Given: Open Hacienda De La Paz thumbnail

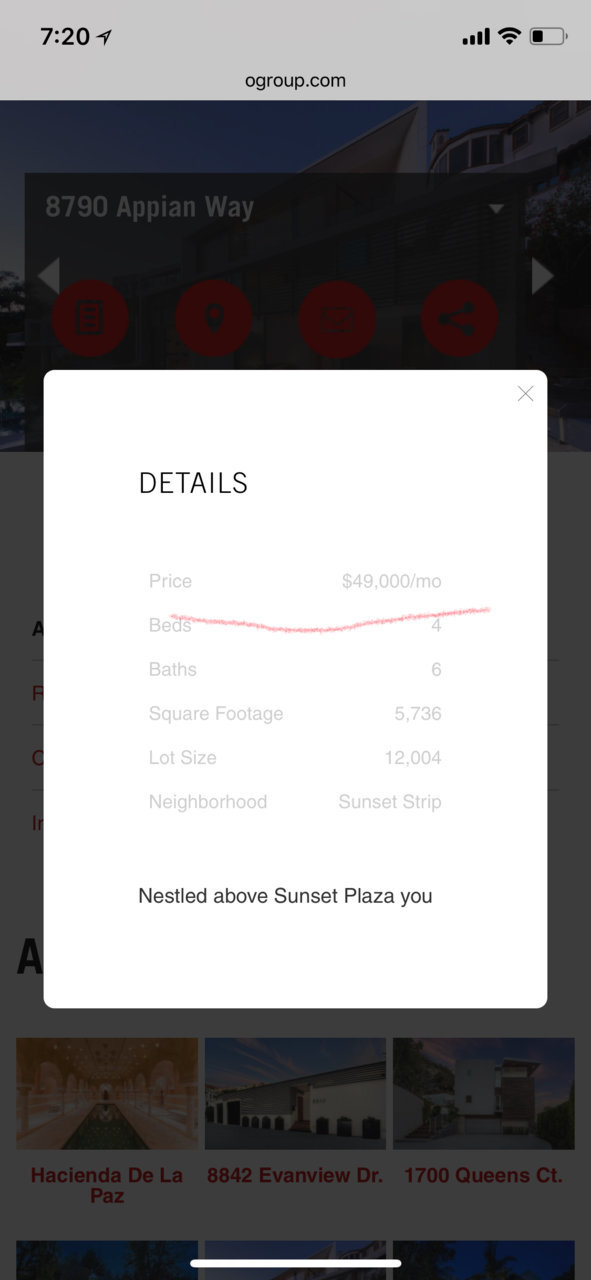Looking at the screenshot, I should click(x=107, y=1093).
